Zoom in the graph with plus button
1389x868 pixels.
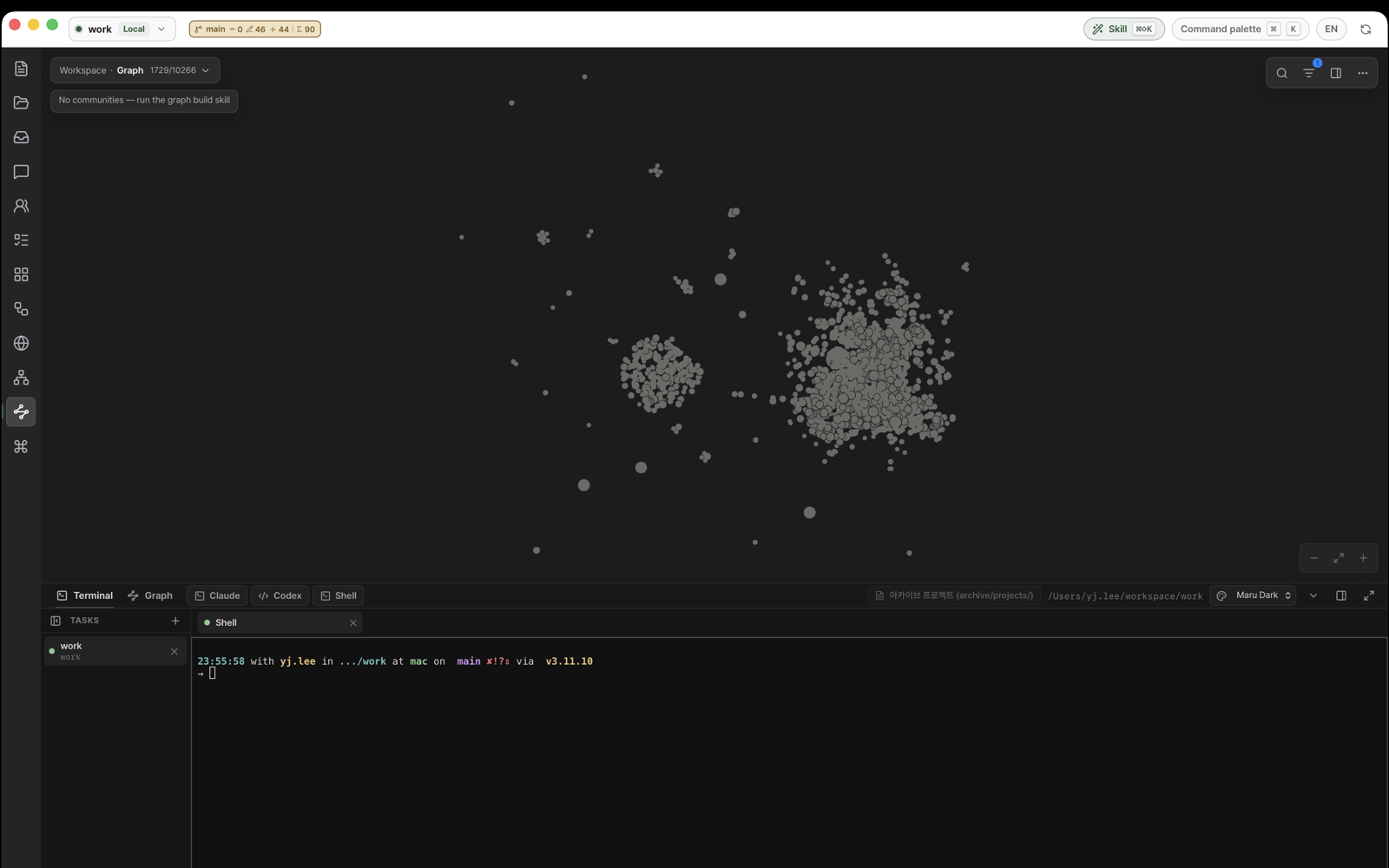(1363, 558)
